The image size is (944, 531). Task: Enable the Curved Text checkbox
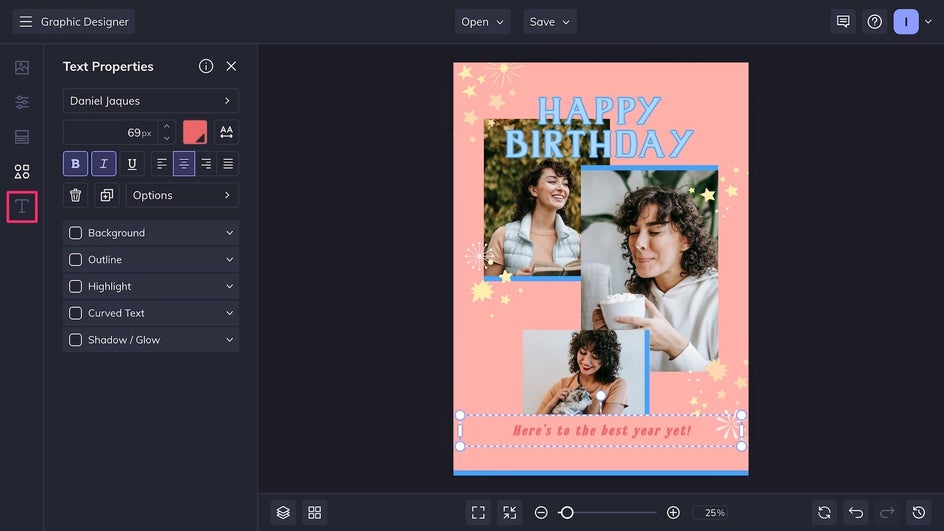coord(75,313)
